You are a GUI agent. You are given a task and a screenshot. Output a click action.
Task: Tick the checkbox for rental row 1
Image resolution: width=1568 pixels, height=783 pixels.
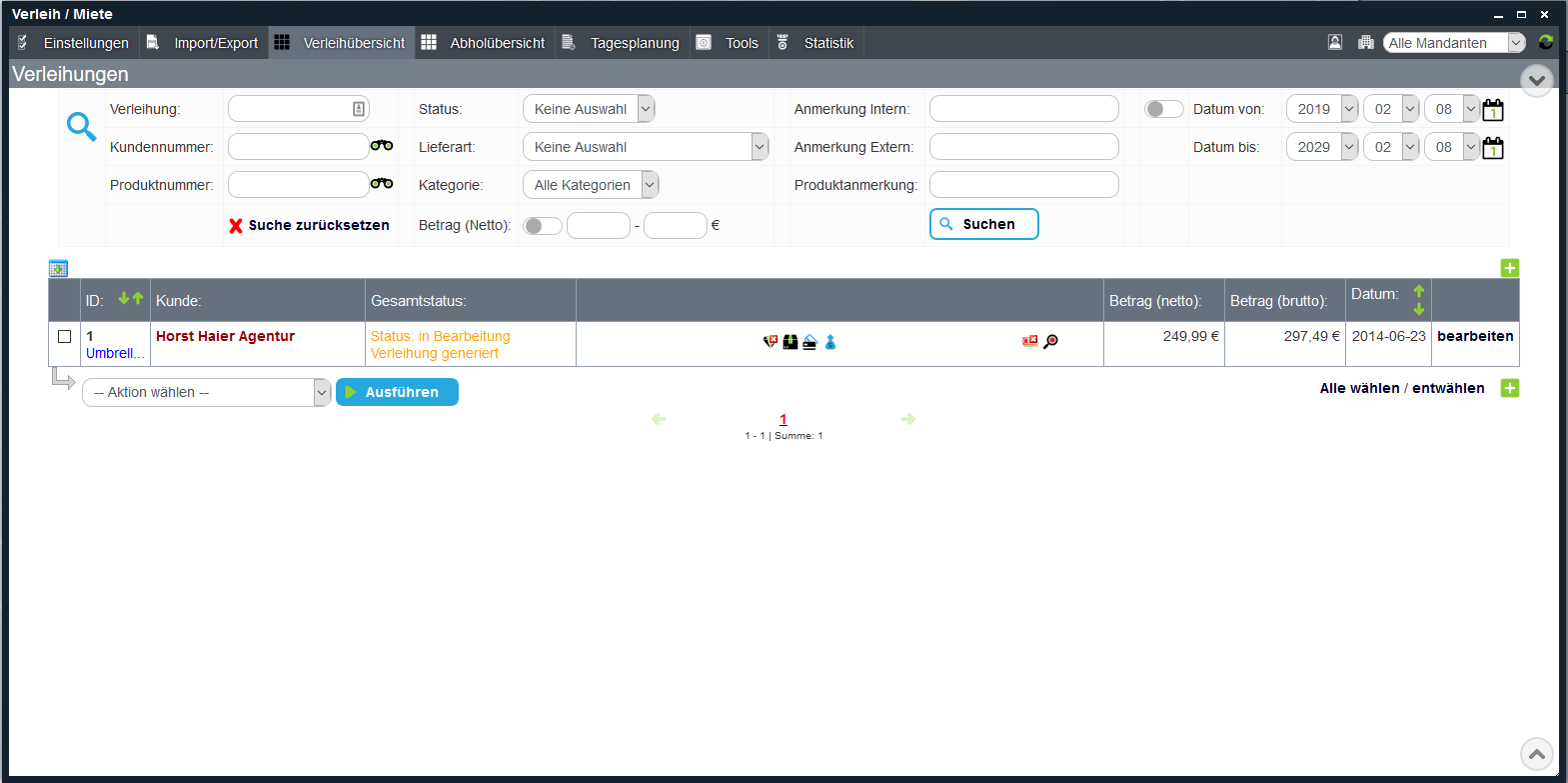(x=65, y=337)
